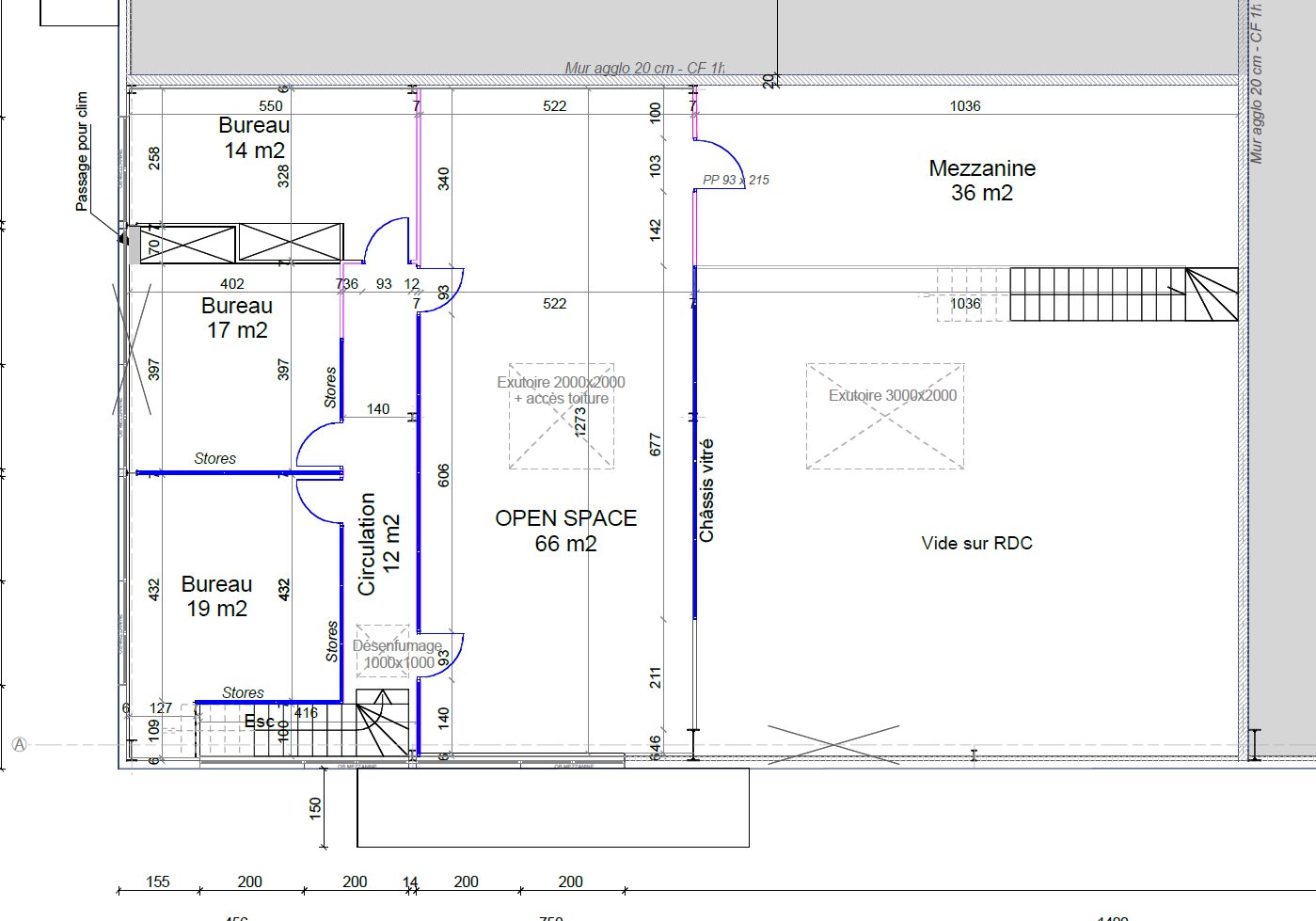Select the Exutoire 2000x2000 roof access symbol

click(x=562, y=416)
